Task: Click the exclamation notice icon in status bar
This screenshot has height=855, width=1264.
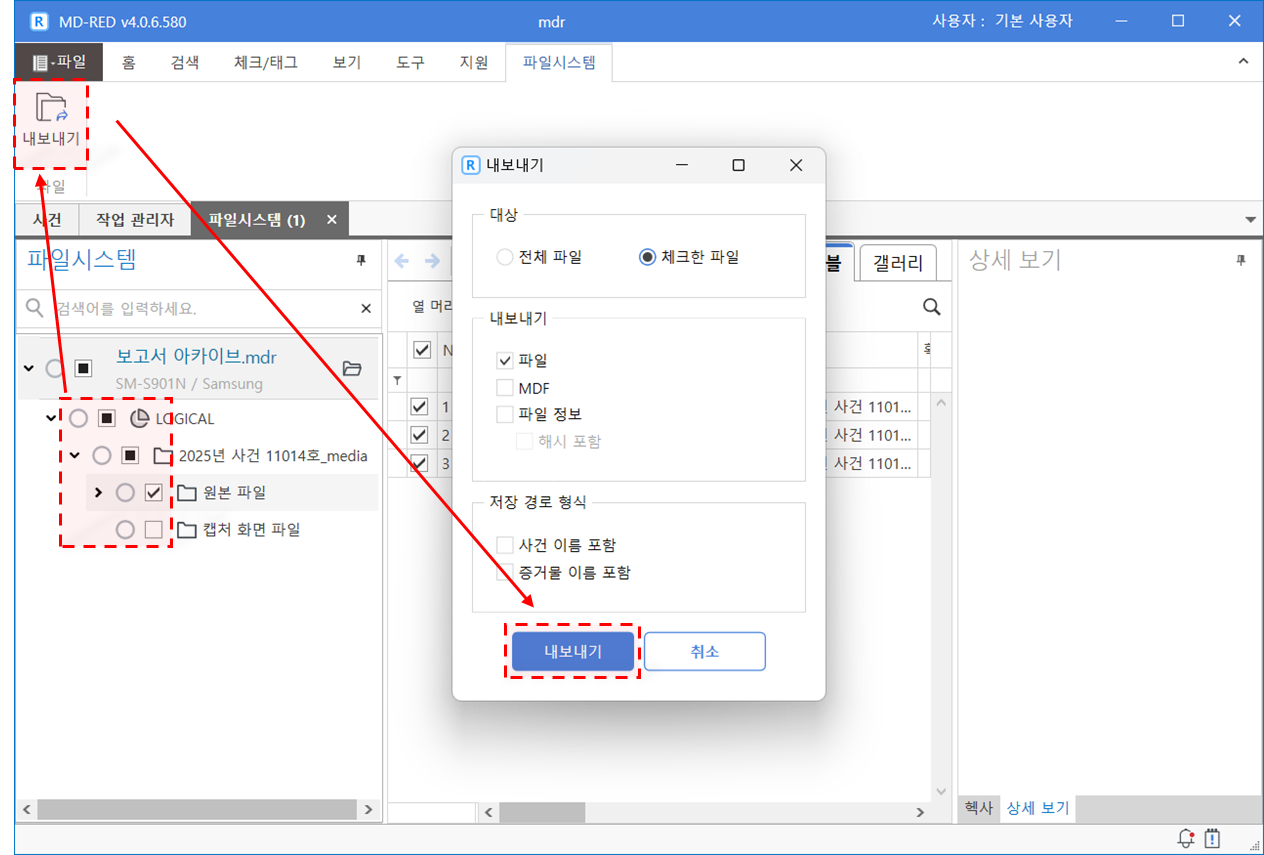Action: tap(1213, 838)
